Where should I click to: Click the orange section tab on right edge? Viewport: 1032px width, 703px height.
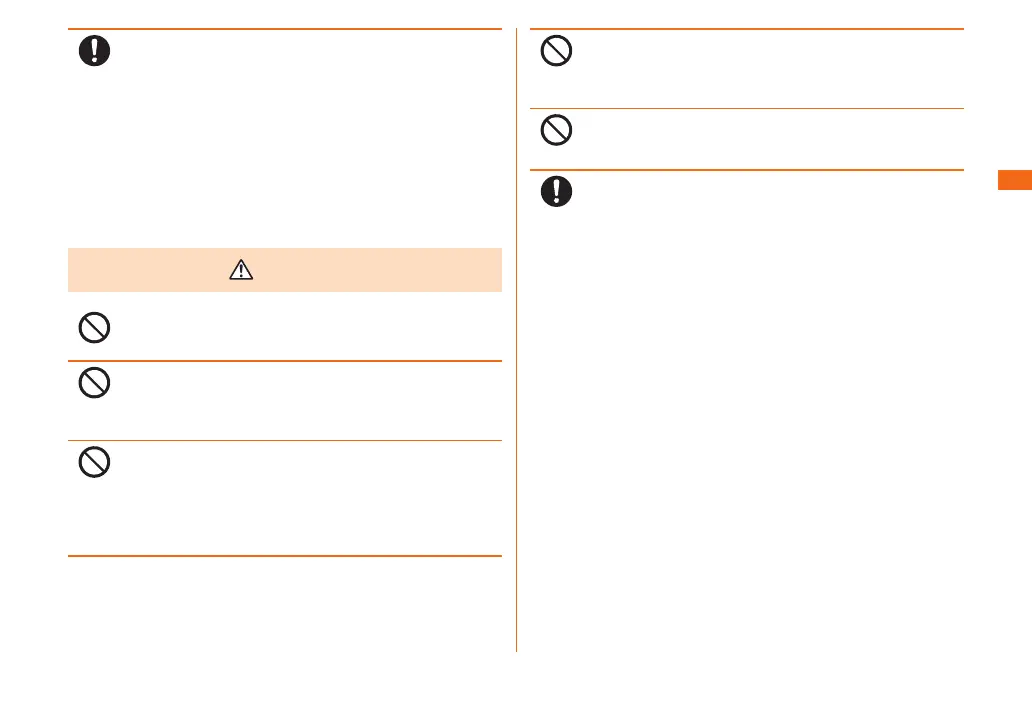tap(1013, 180)
